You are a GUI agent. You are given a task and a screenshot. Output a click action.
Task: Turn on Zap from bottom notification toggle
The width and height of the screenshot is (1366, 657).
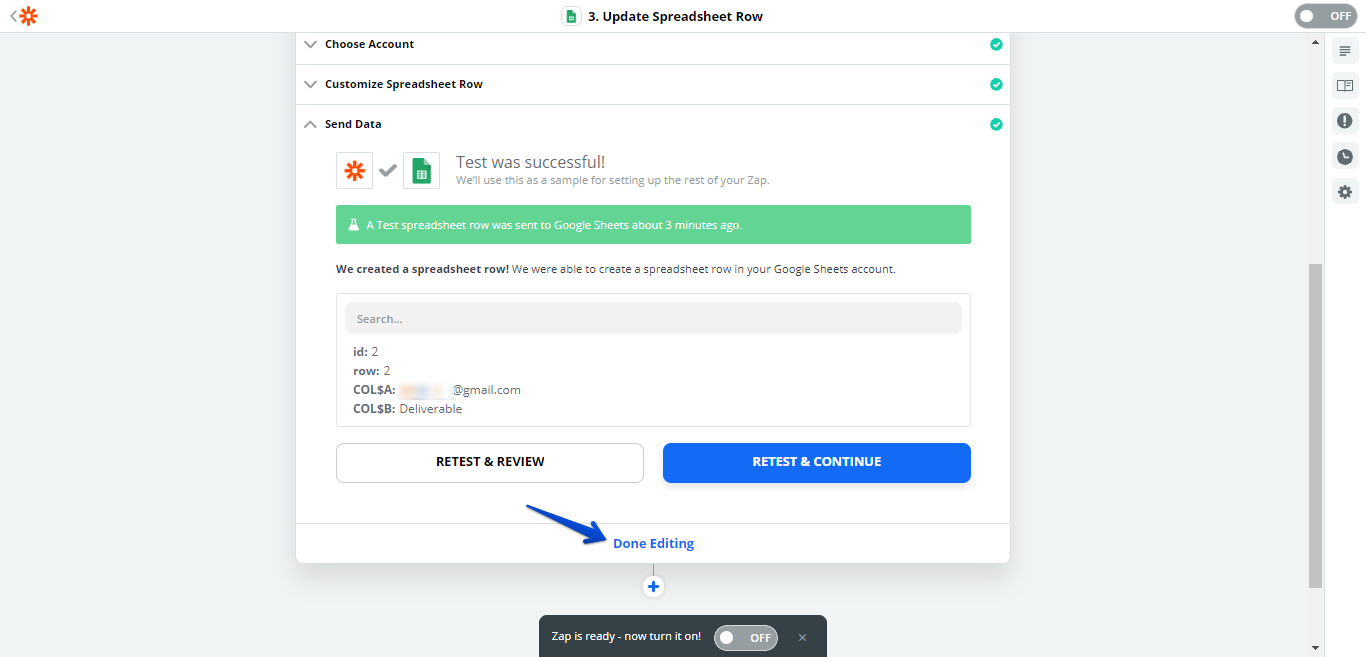745,637
